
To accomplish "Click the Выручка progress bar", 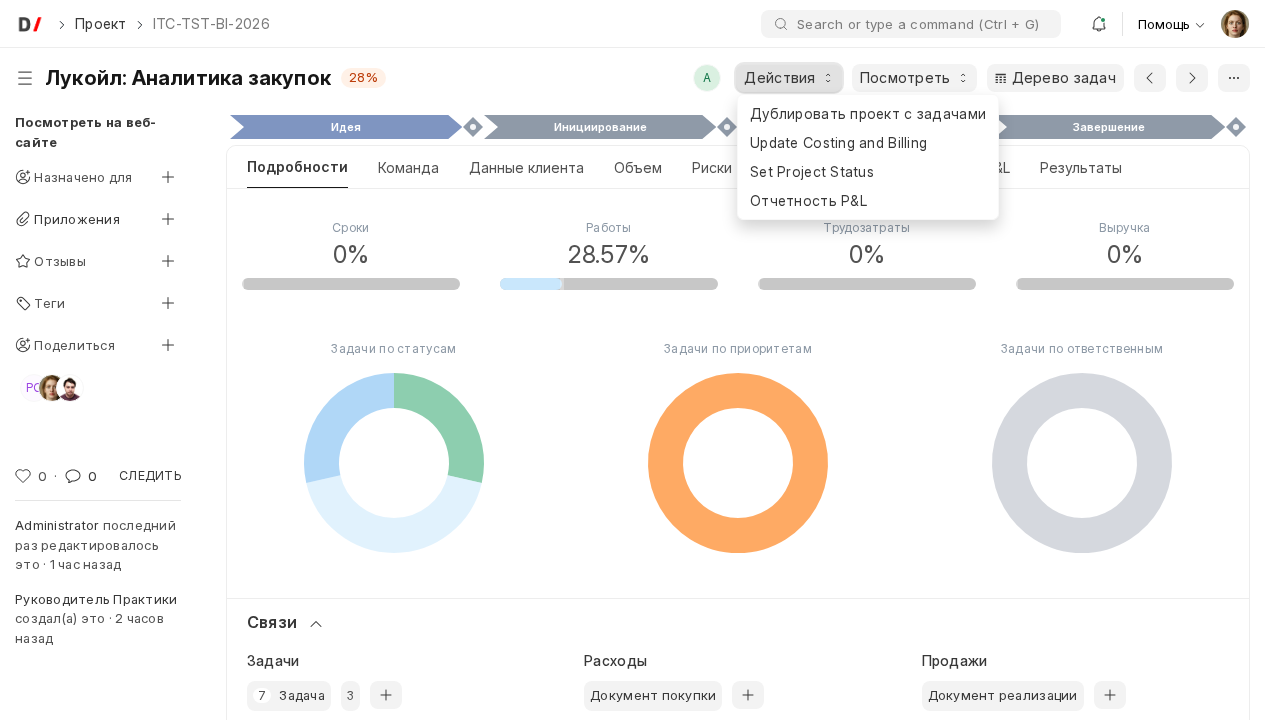I will pyautogui.click(x=1125, y=284).
